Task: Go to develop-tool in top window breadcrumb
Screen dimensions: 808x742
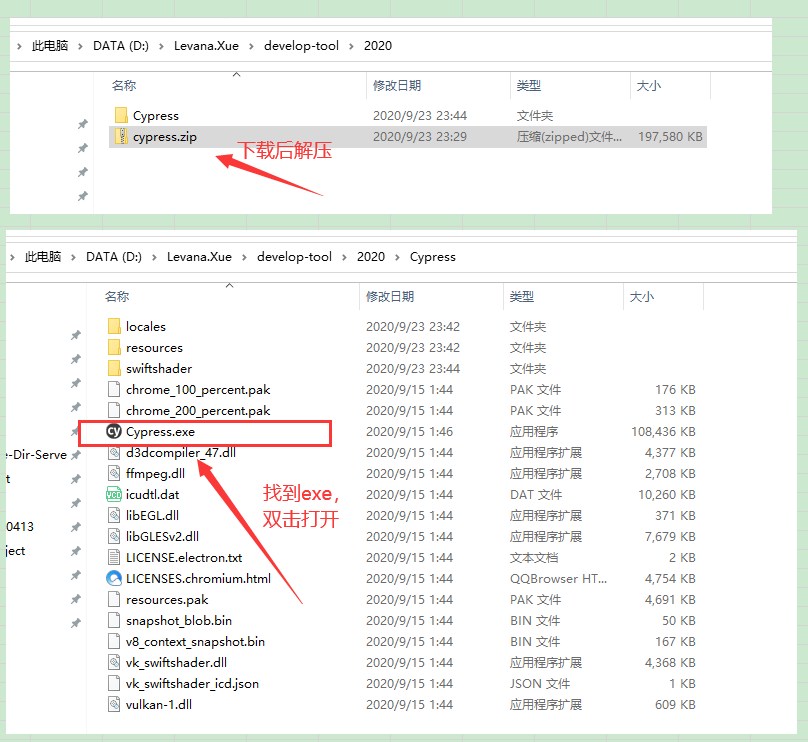Action: point(301,46)
